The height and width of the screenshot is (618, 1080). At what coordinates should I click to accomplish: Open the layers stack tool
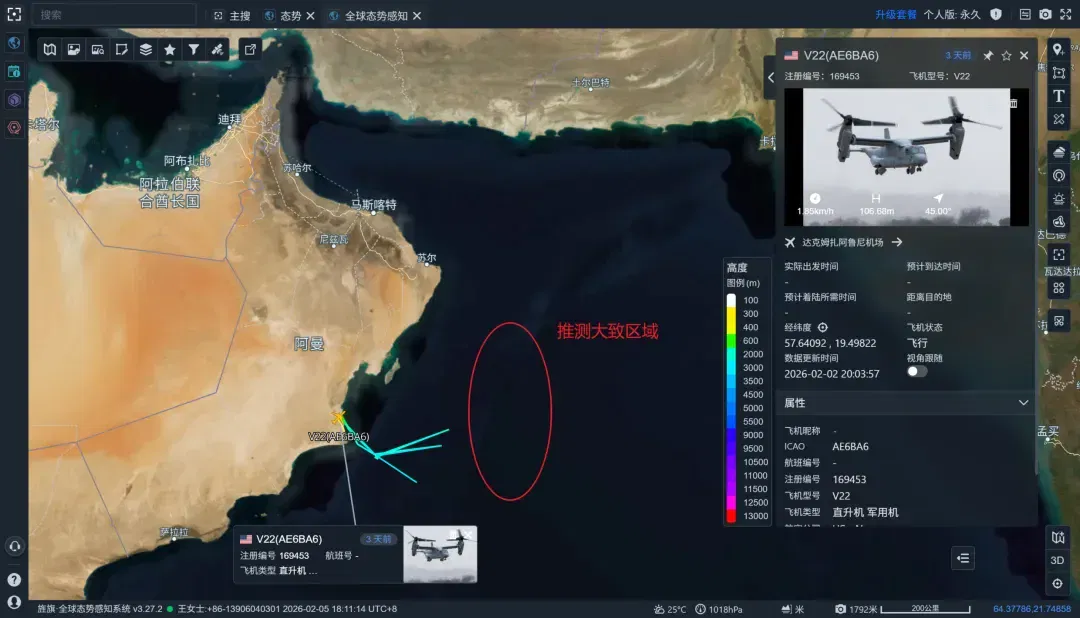click(x=145, y=49)
